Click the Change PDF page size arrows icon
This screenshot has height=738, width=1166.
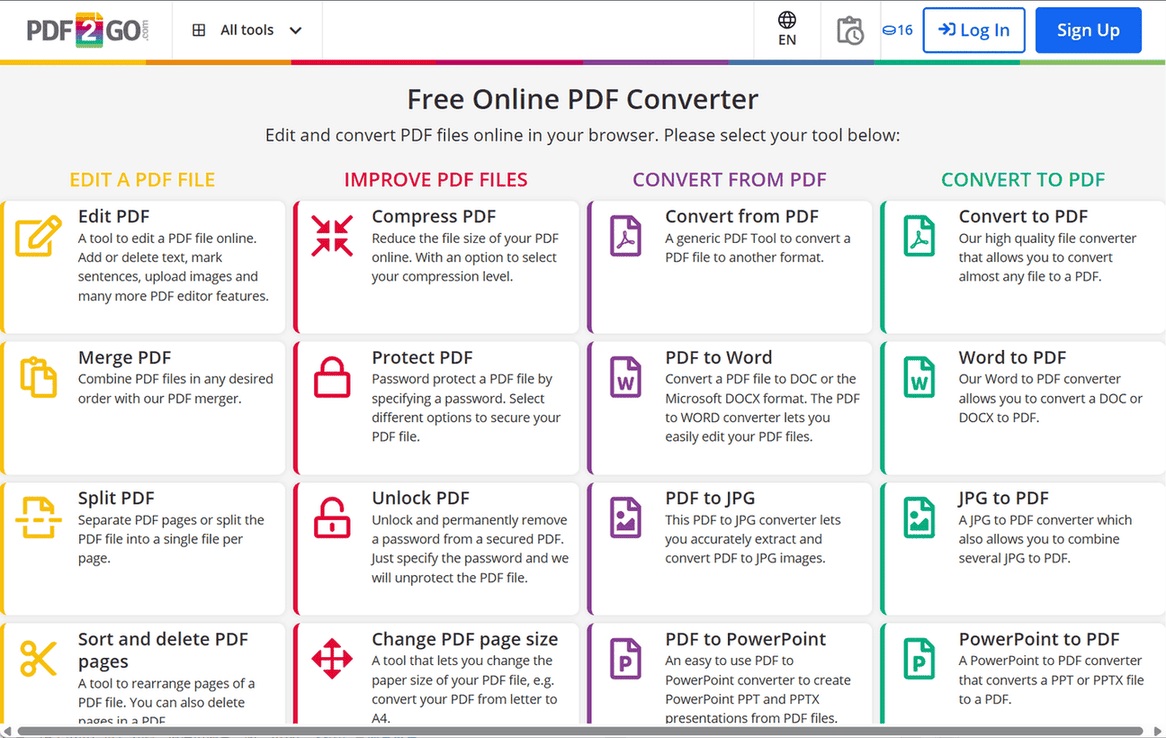point(331,659)
